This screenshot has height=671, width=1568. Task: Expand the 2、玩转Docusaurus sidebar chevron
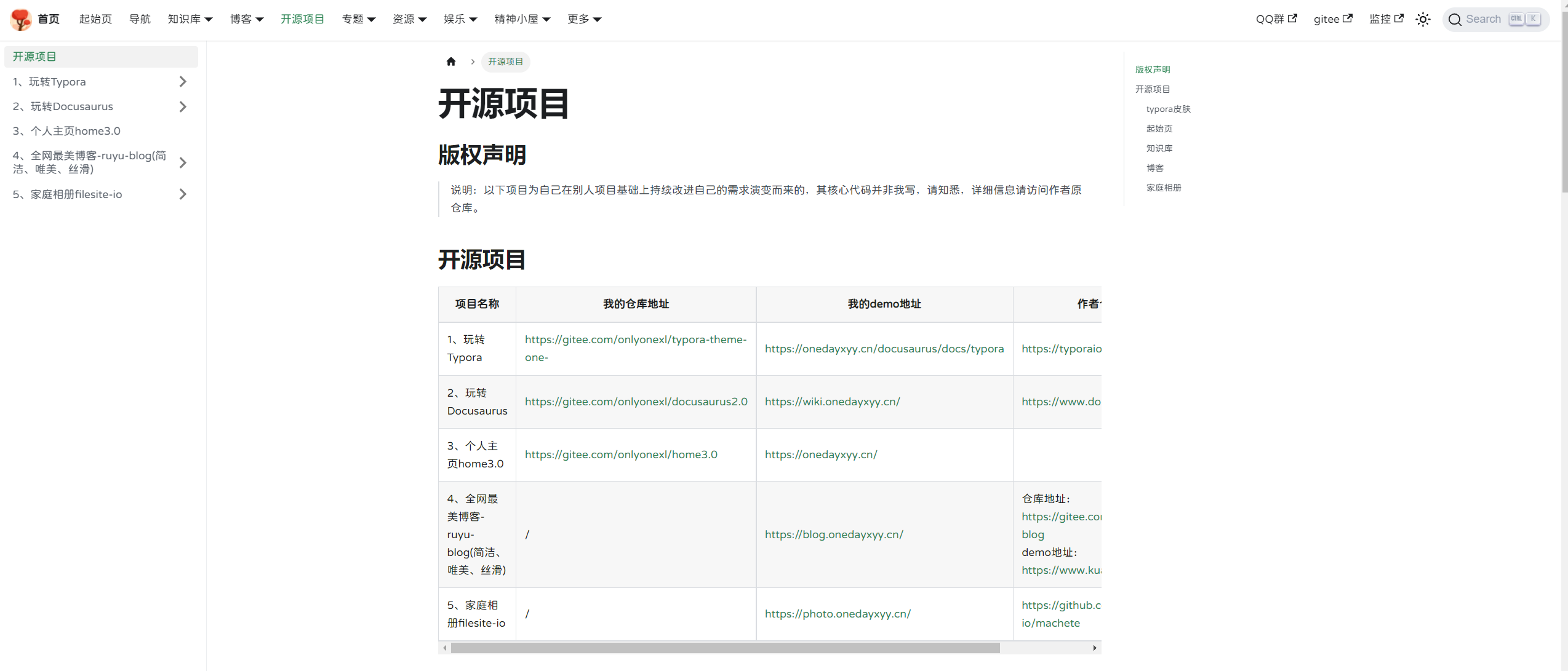point(183,106)
